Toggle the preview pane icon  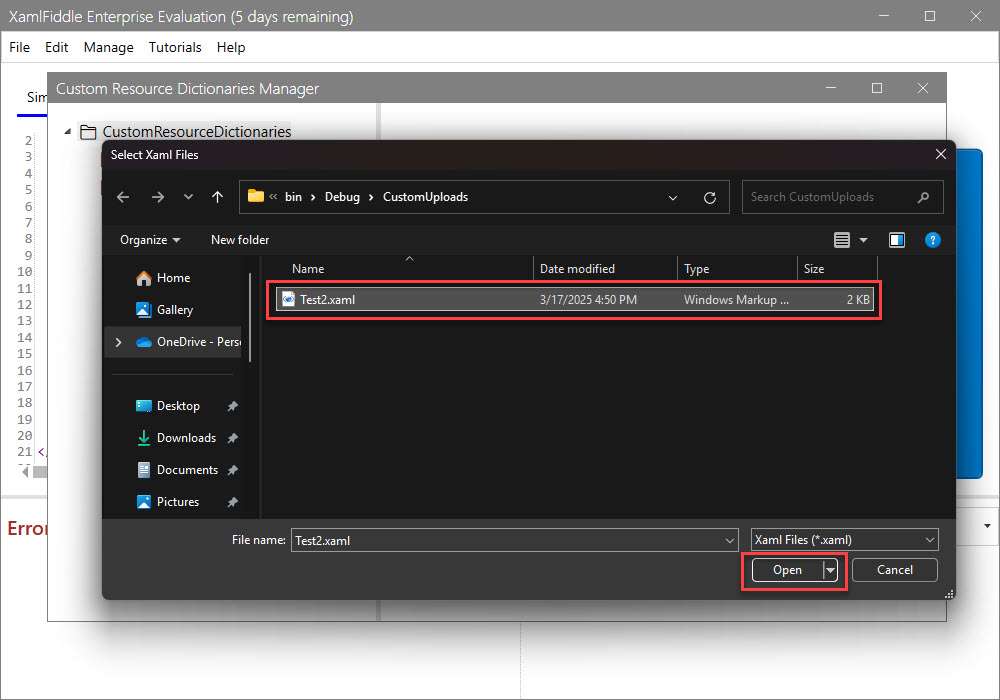(x=897, y=240)
